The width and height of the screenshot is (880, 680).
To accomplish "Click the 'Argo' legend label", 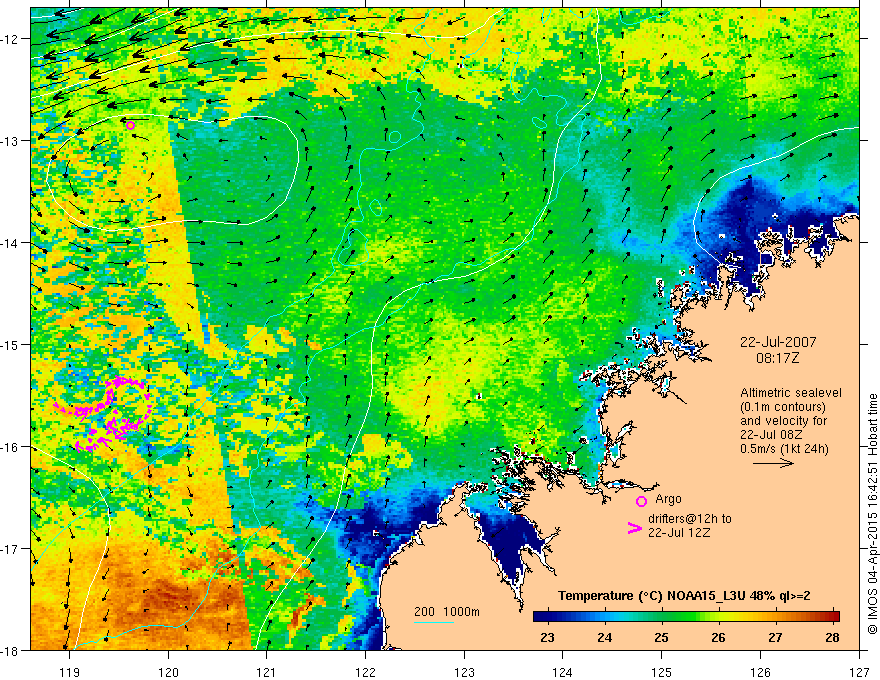I will click(x=668, y=499).
